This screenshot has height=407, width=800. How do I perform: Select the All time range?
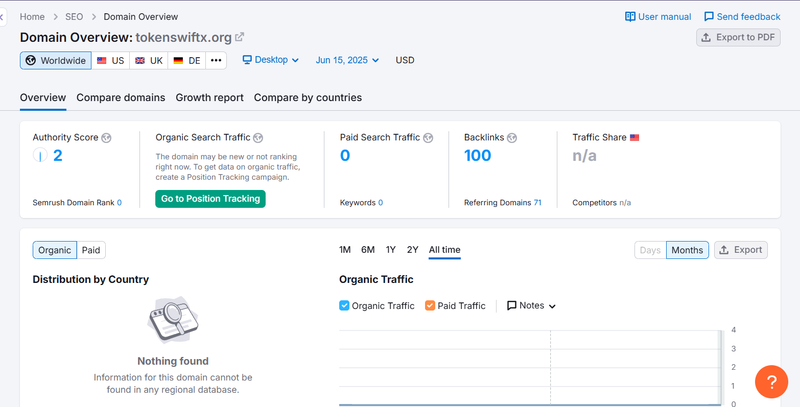[x=444, y=249]
